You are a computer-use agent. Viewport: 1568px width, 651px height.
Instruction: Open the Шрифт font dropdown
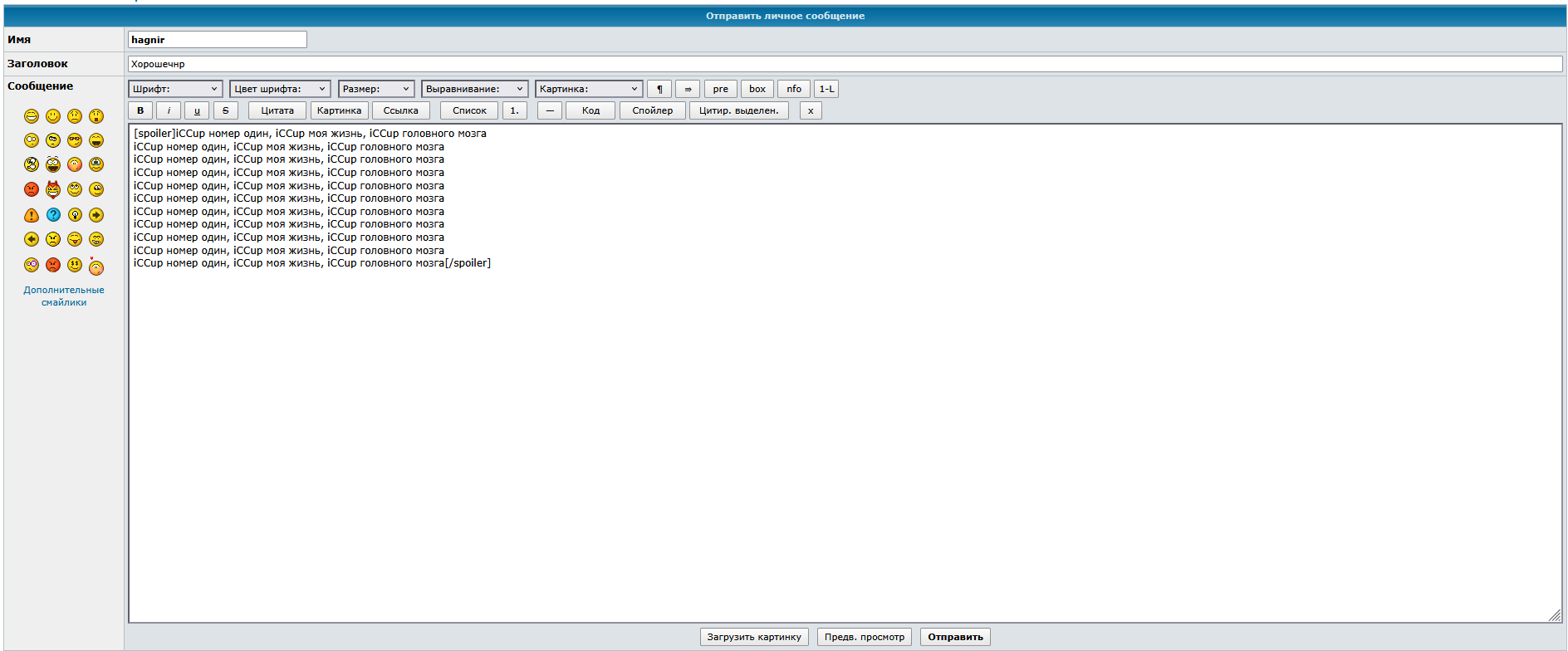(x=175, y=89)
